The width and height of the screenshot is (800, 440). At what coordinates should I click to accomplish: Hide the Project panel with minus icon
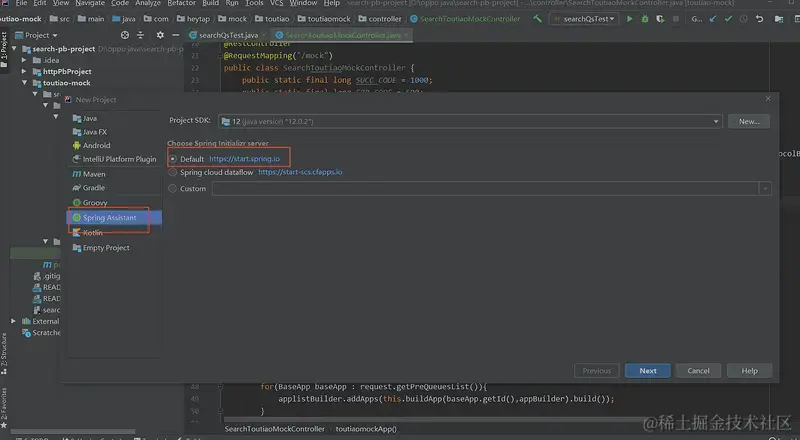coord(176,35)
